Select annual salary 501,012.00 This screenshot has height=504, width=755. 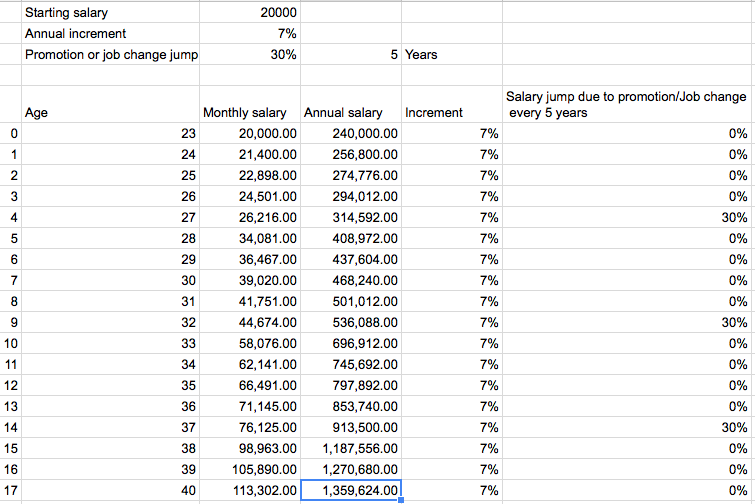(x=351, y=301)
